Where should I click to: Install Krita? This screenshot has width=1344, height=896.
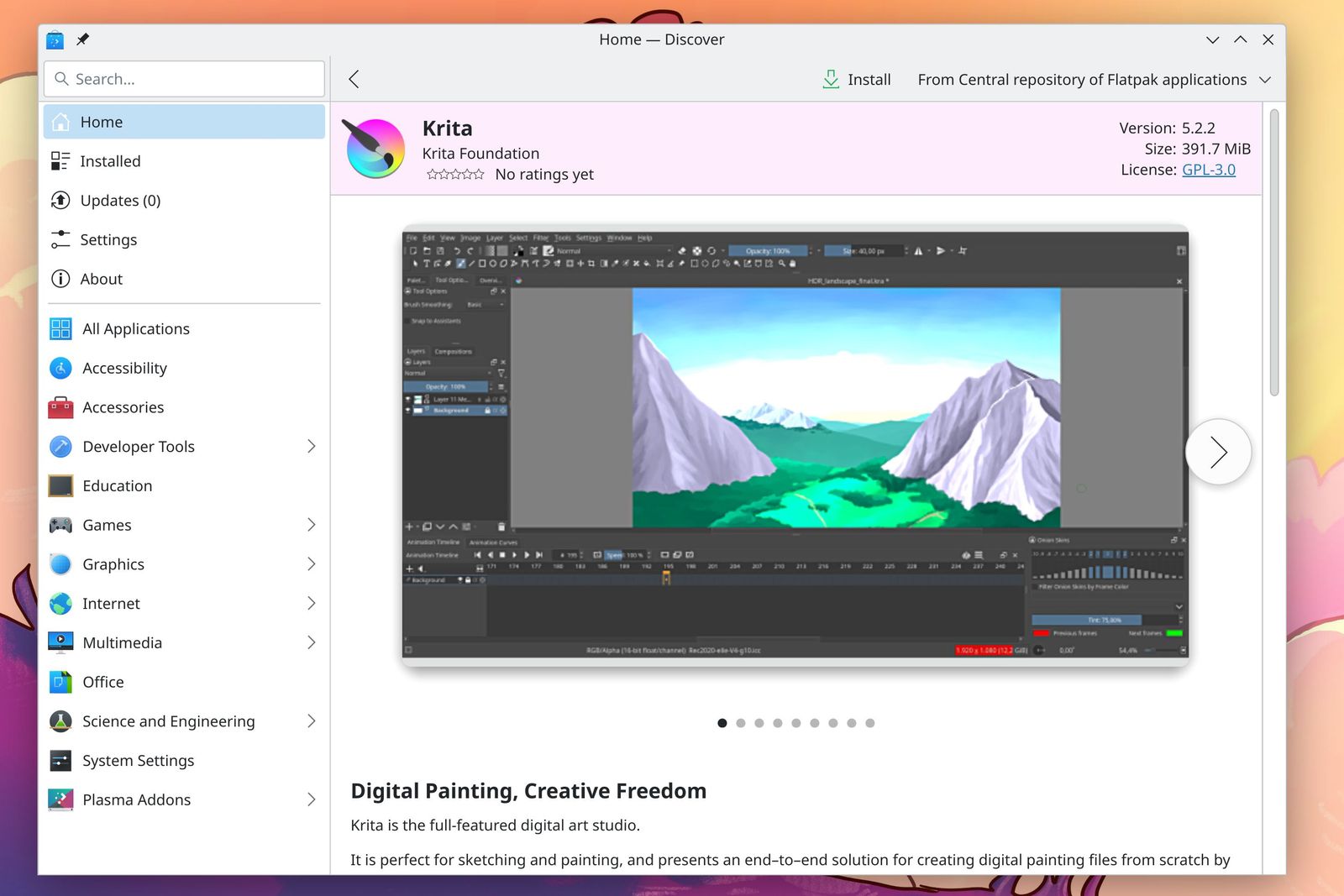[857, 79]
